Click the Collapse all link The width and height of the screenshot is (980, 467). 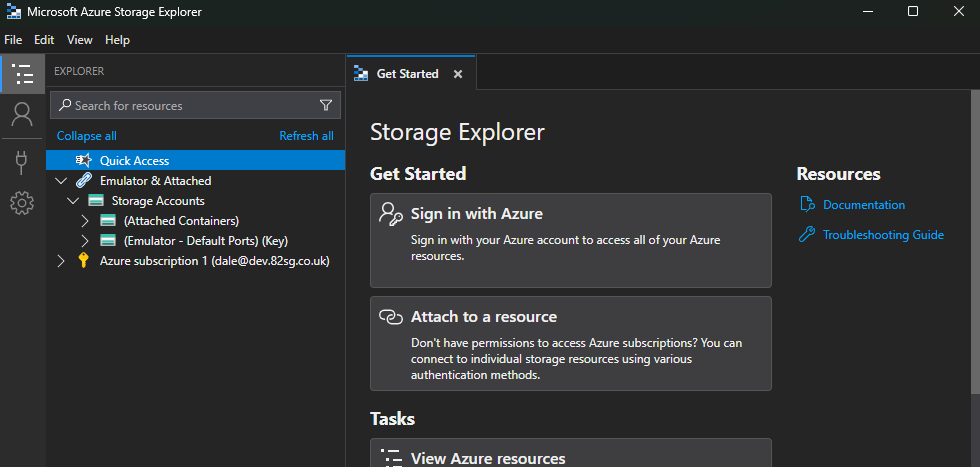(x=86, y=136)
